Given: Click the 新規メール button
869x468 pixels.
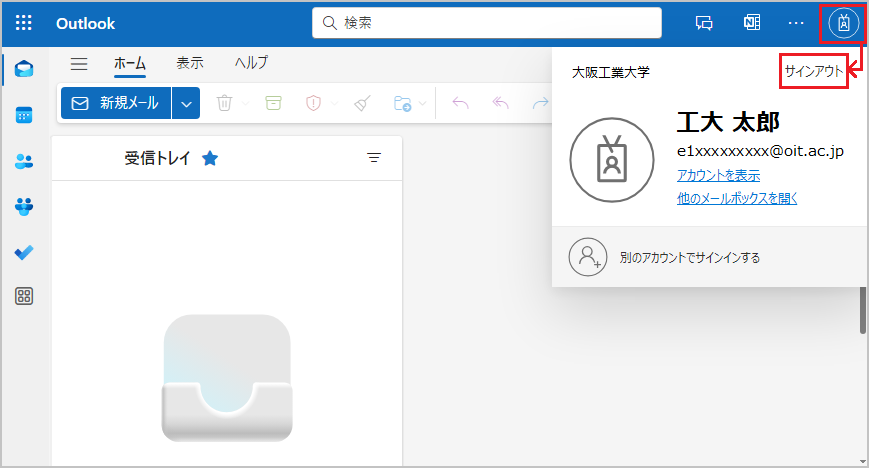Looking at the screenshot, I should [116, 103].
